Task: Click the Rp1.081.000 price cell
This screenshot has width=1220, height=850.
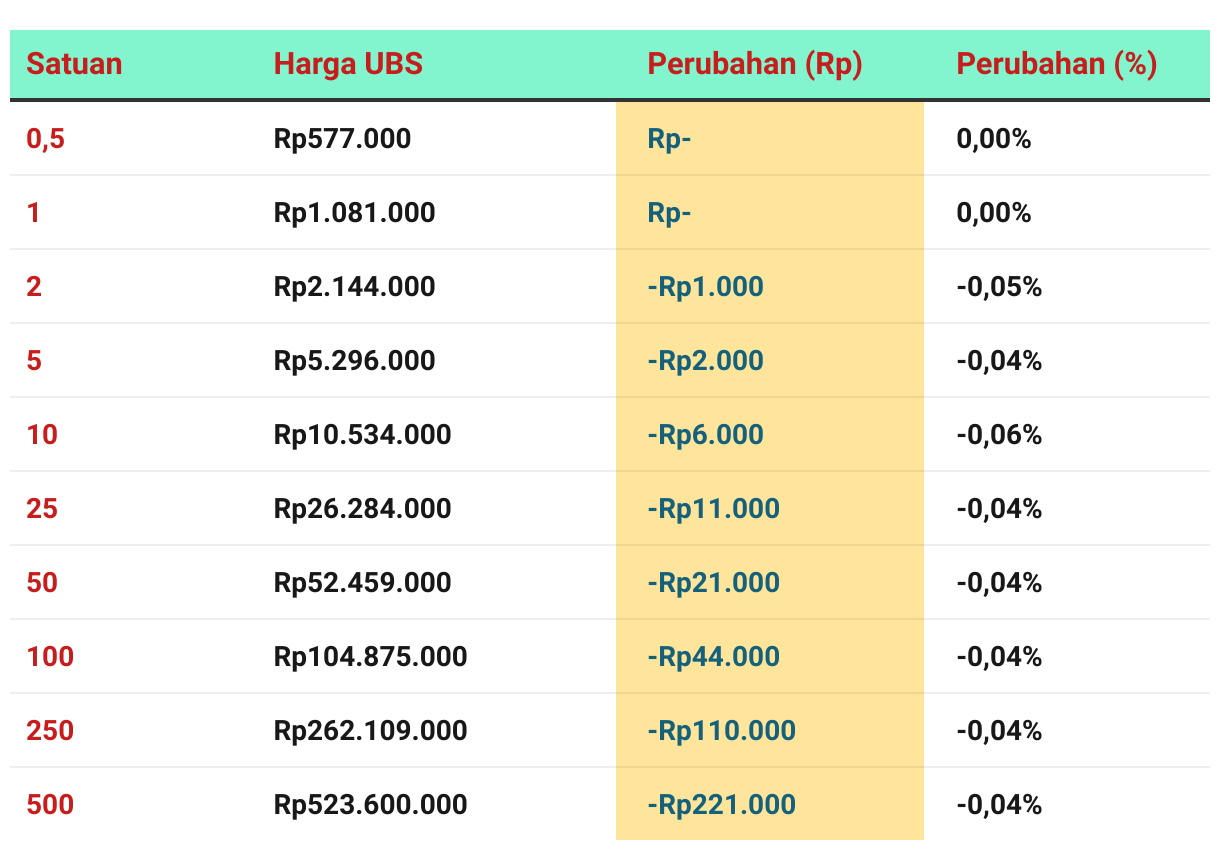Action: pos(354,213)
